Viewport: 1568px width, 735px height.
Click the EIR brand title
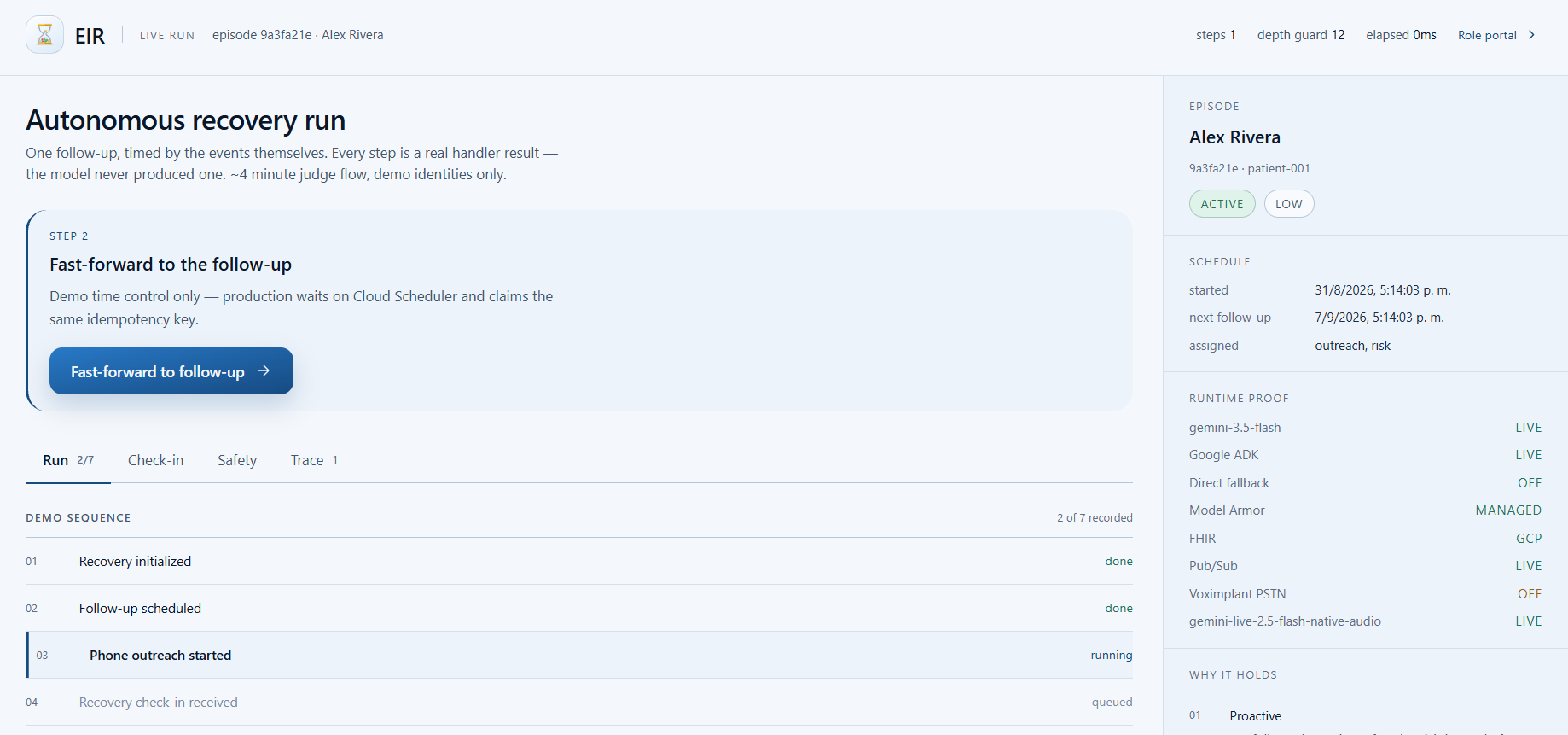pyautogui.click(x=90, y=36)
